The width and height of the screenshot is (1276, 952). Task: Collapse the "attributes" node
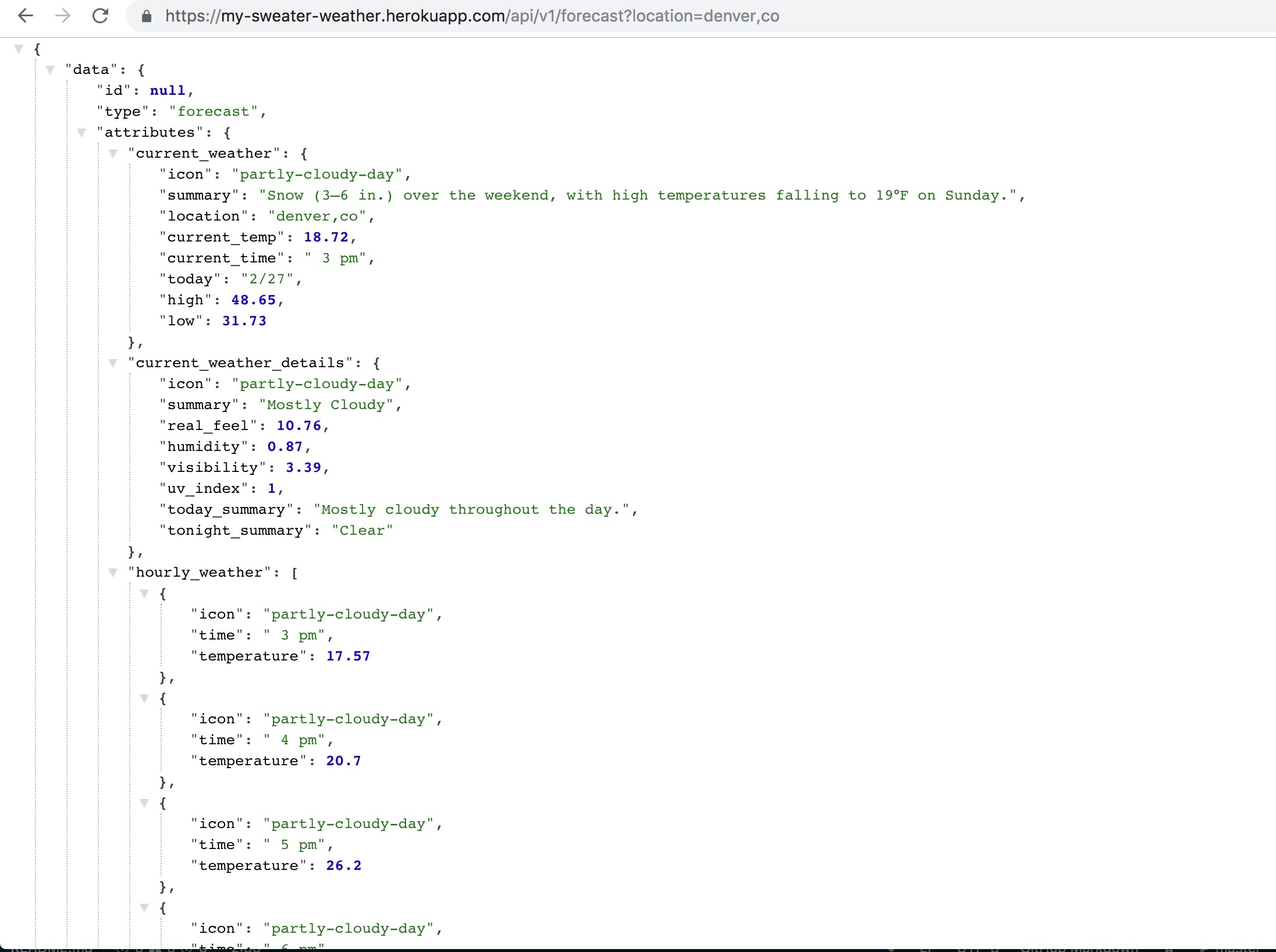tap(81, 133)
